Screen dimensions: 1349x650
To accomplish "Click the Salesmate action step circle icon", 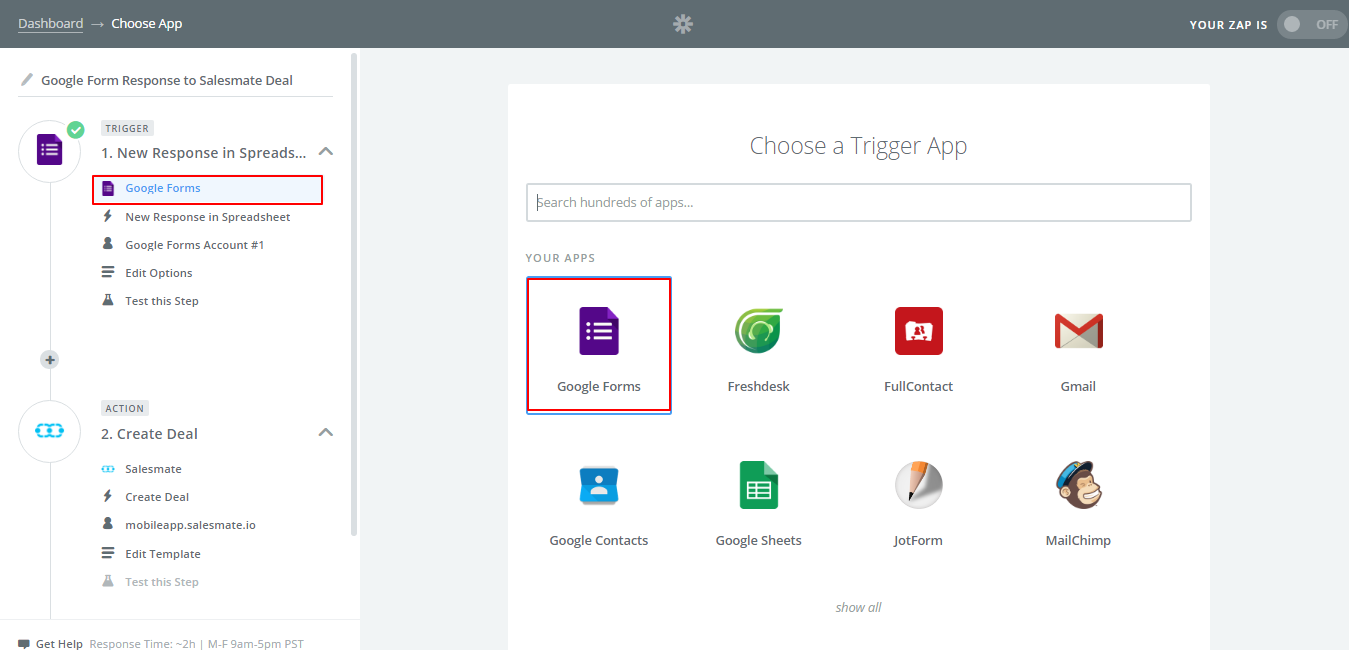I will pos(50,431).
